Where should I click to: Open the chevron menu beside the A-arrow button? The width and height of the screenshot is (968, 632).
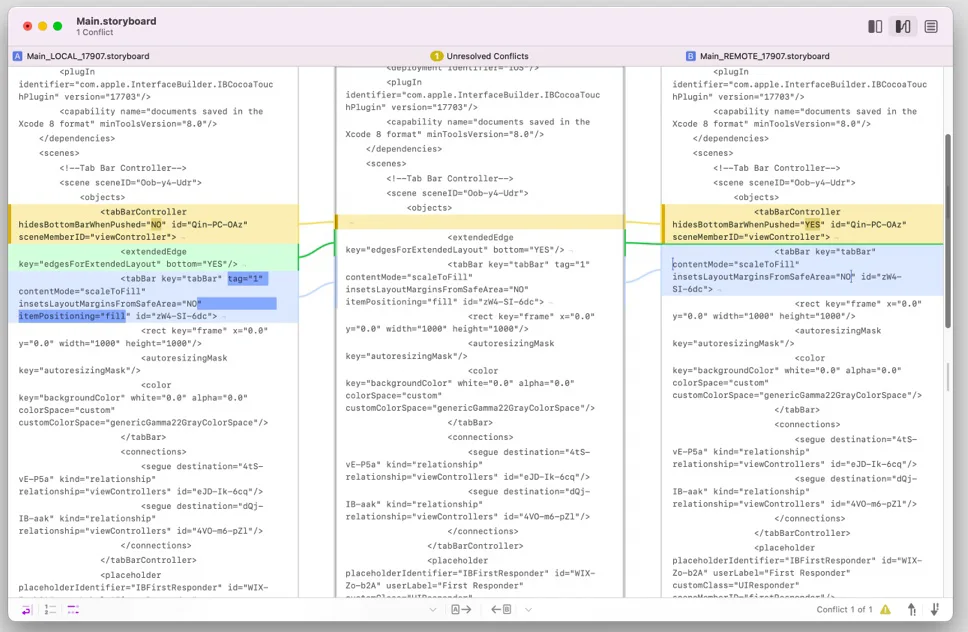[x=433, y=610]
